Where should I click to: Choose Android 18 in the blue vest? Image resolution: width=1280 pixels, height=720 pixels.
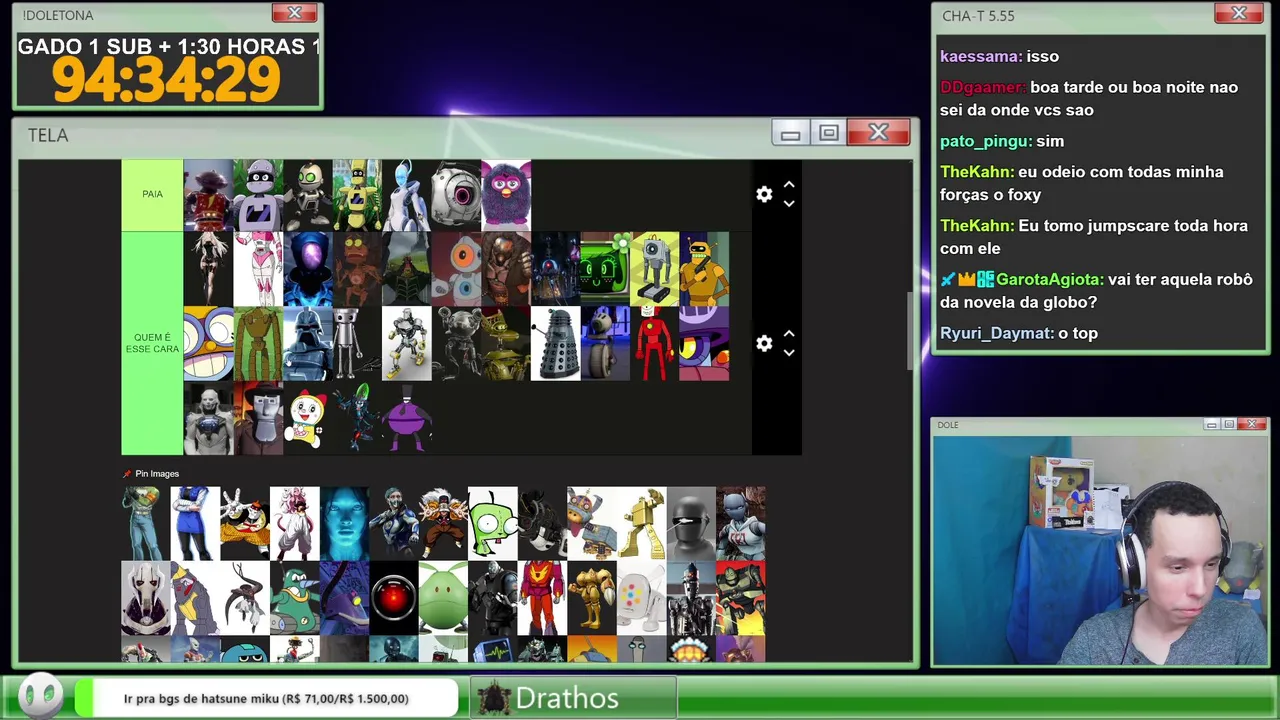pos(195,524)
